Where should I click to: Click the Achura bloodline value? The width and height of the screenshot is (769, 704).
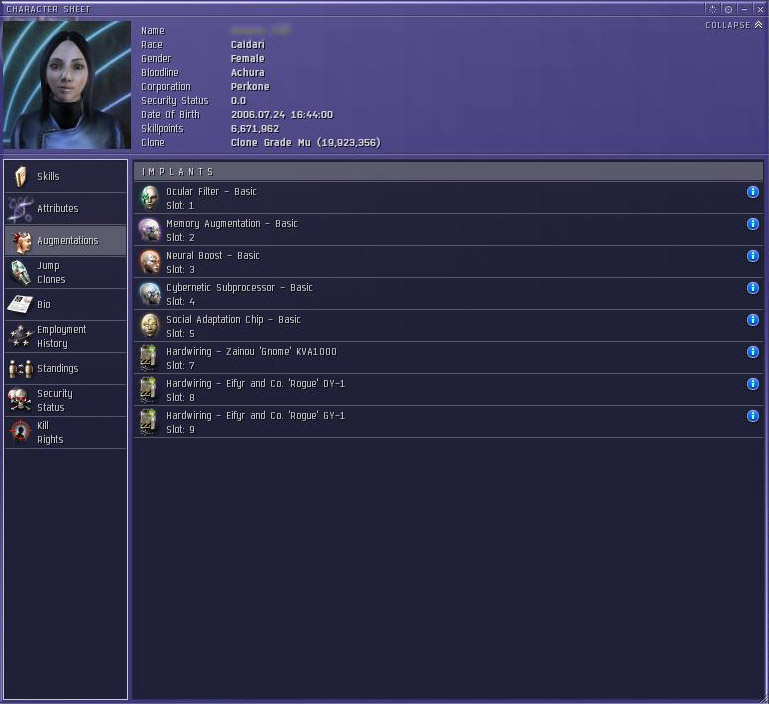click(248, 73)
